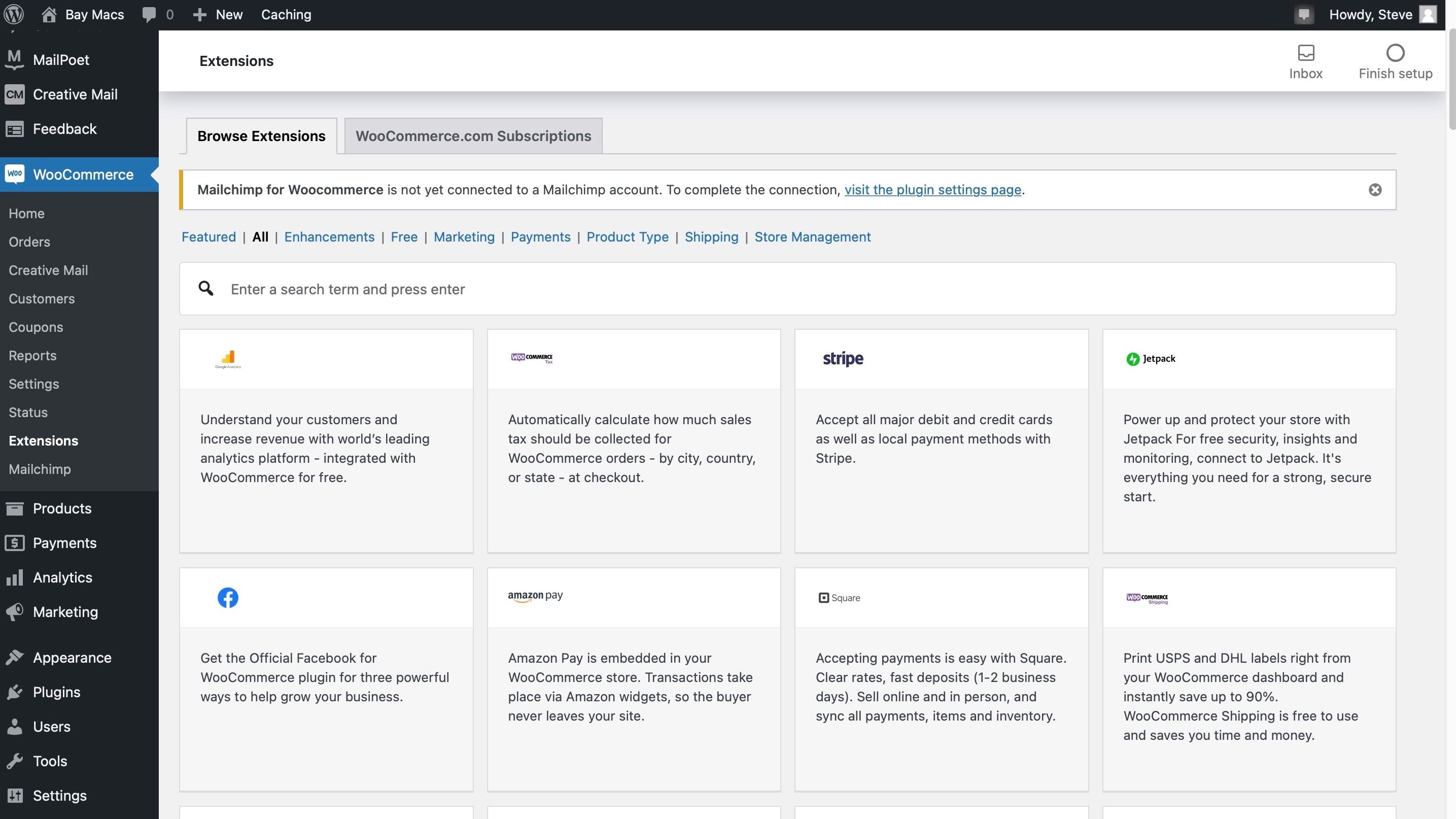Select the Browse Extensions tab
Viewport: 1456px width, 819px height.
[x=261, y=136]
